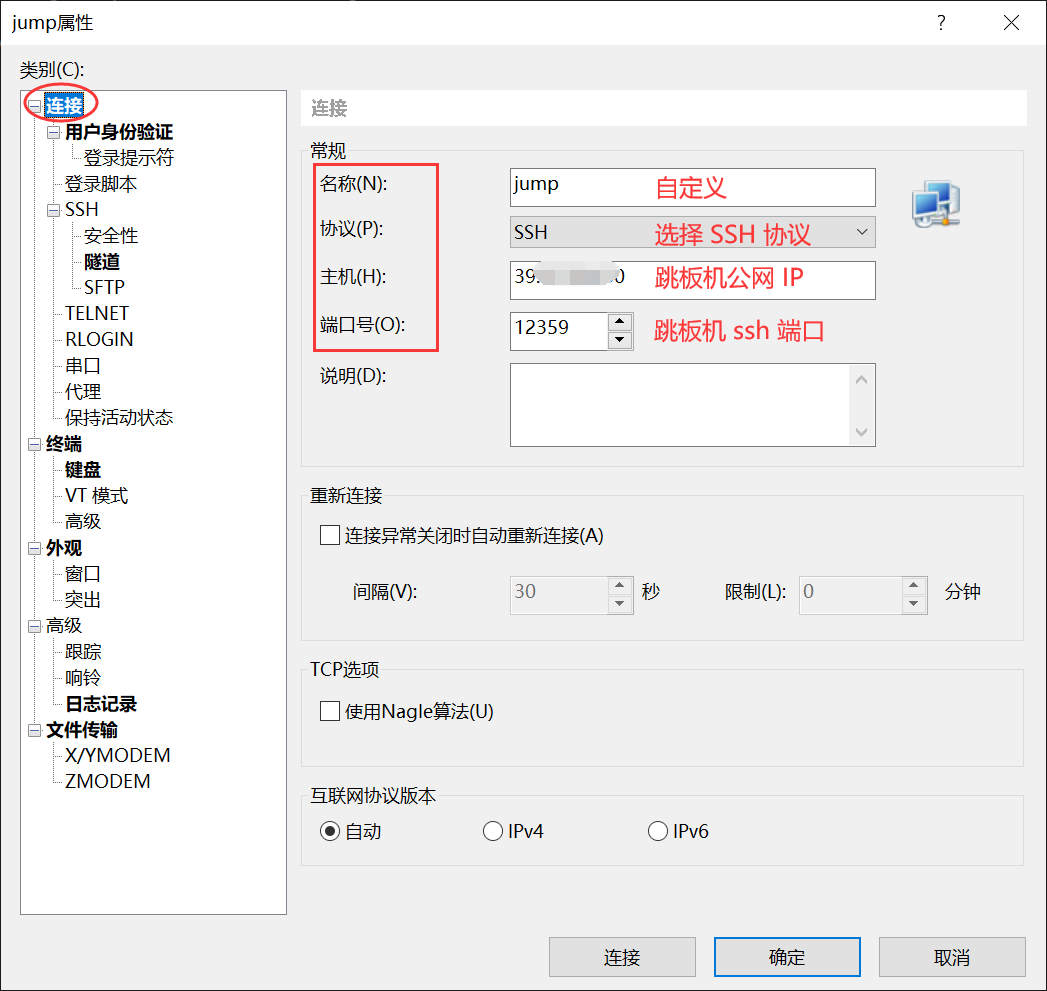Select 隧道 tree item
This screenshot has height=991, width=1047.
(x=101, y=262)
